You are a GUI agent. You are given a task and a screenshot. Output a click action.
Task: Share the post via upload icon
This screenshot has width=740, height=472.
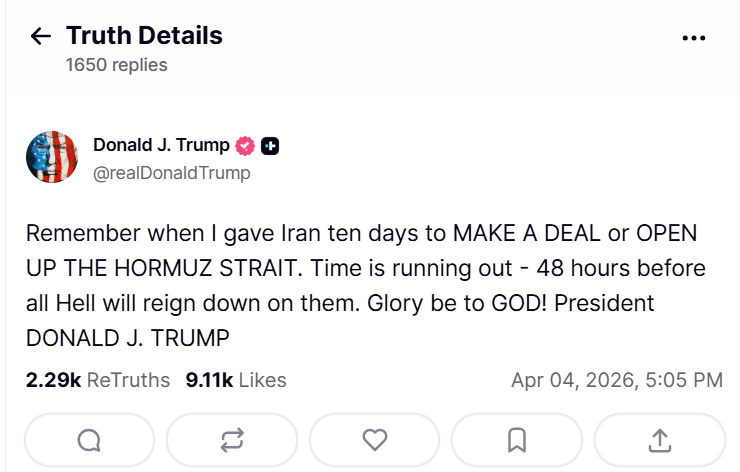coord(660,440)
